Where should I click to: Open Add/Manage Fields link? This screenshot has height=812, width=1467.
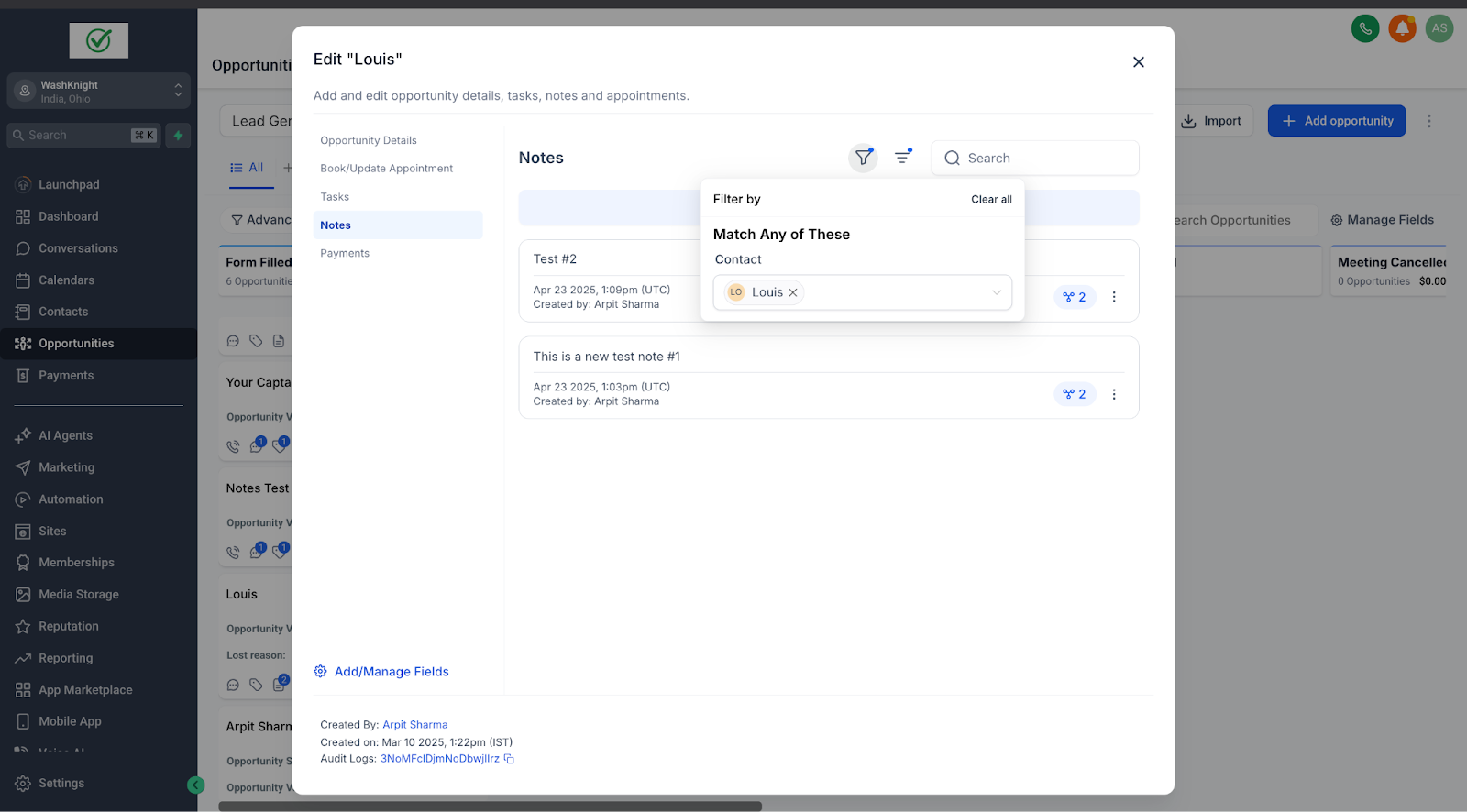391,672
